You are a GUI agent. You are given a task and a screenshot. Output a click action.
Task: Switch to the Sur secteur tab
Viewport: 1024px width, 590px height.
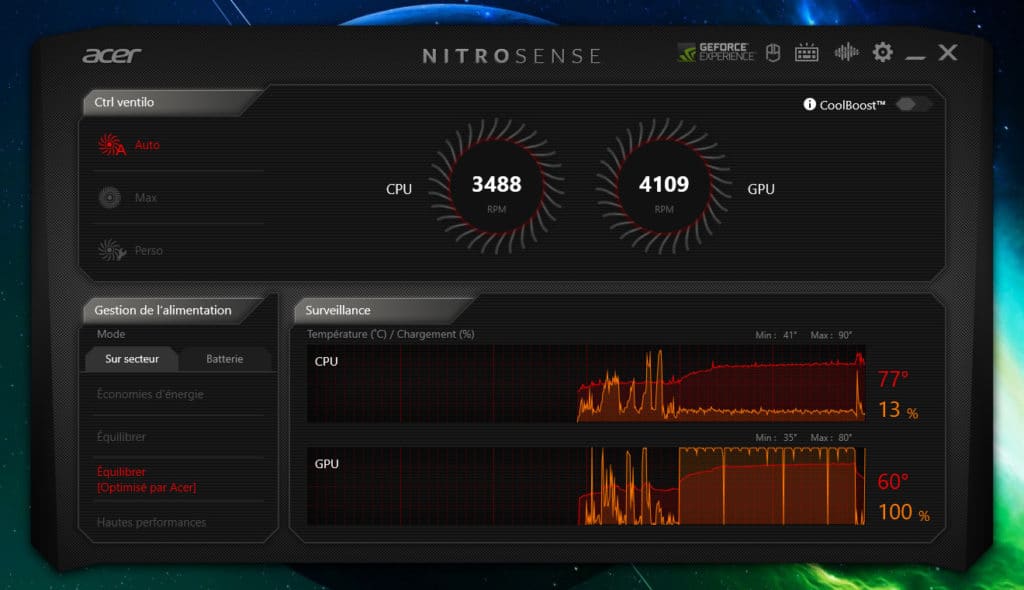tap(132, 359)
